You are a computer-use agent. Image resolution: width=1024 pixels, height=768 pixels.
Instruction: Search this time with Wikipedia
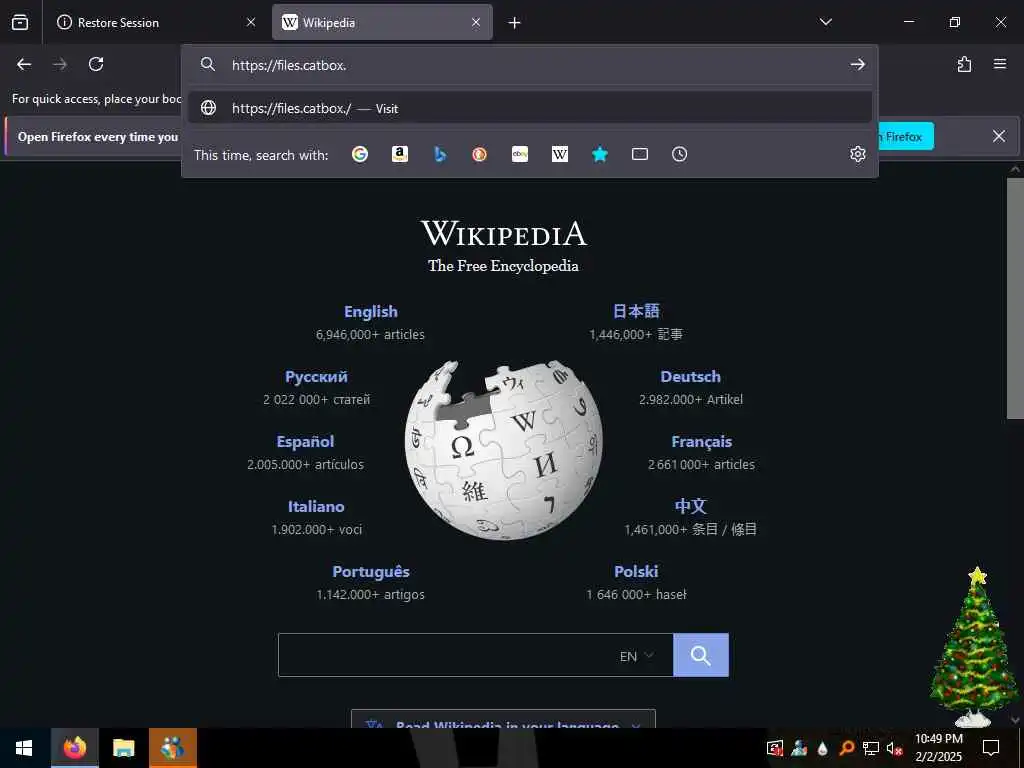560,154
